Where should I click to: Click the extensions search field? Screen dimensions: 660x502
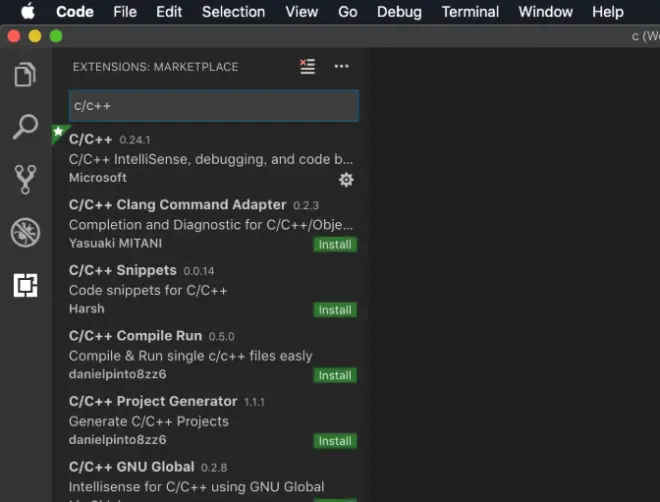pos(214,106)
